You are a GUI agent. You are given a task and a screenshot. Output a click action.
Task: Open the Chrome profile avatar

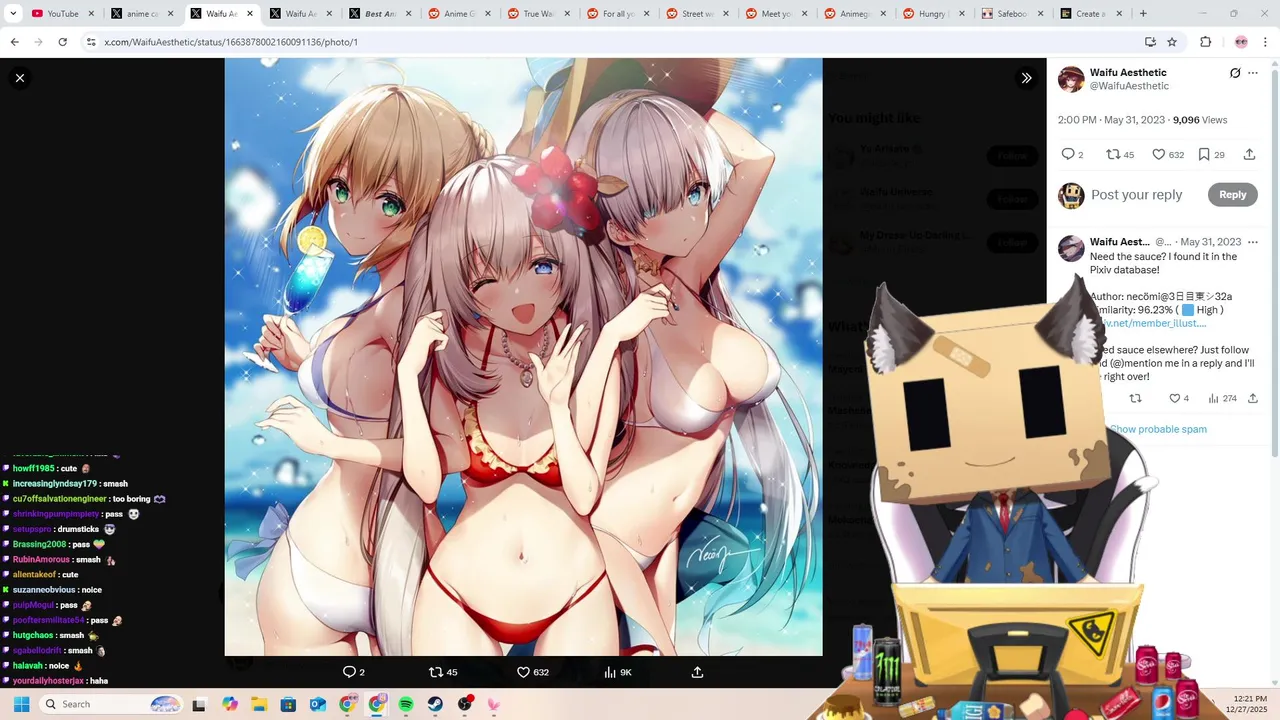pos(1241,42)
